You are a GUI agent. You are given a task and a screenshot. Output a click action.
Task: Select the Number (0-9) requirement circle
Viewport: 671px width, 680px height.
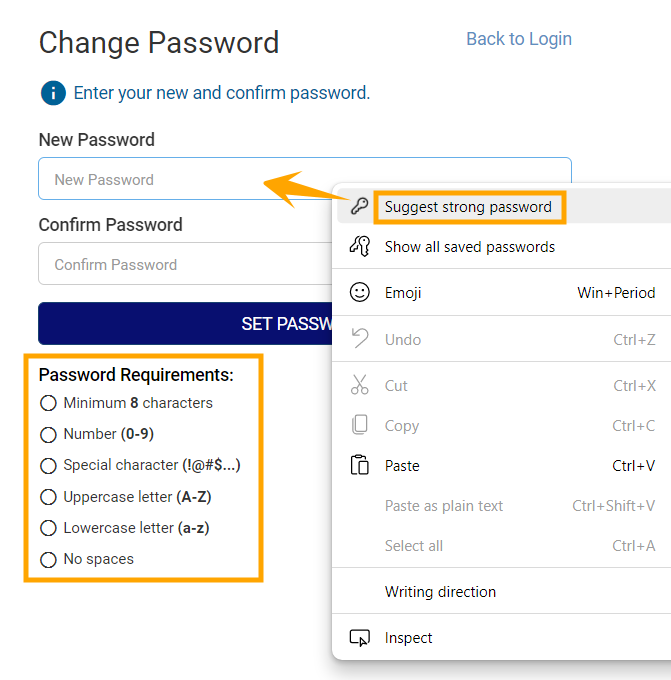[x=48, y=435]
